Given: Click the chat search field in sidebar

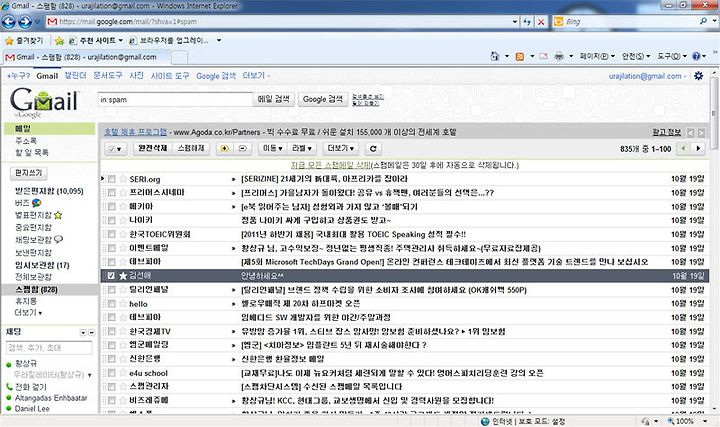Looking at the screenshot, I should pos(49,348).
